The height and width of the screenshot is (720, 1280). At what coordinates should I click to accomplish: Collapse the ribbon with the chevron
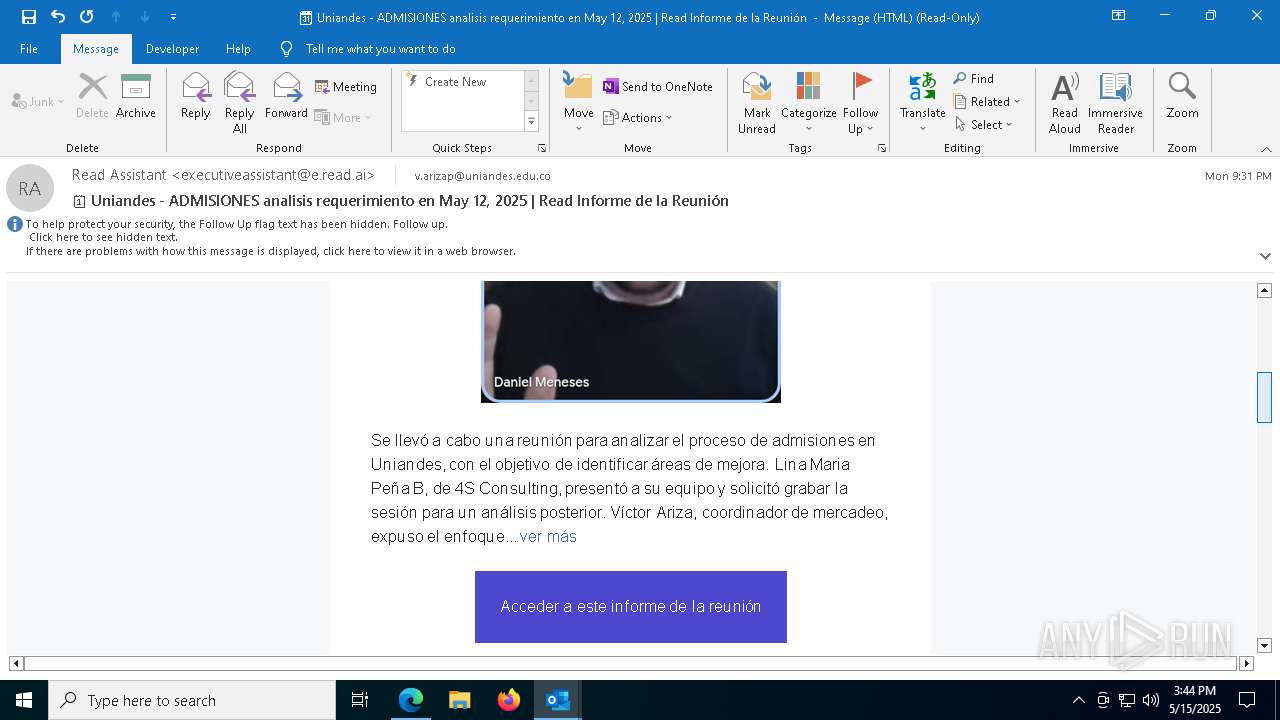1266,149
